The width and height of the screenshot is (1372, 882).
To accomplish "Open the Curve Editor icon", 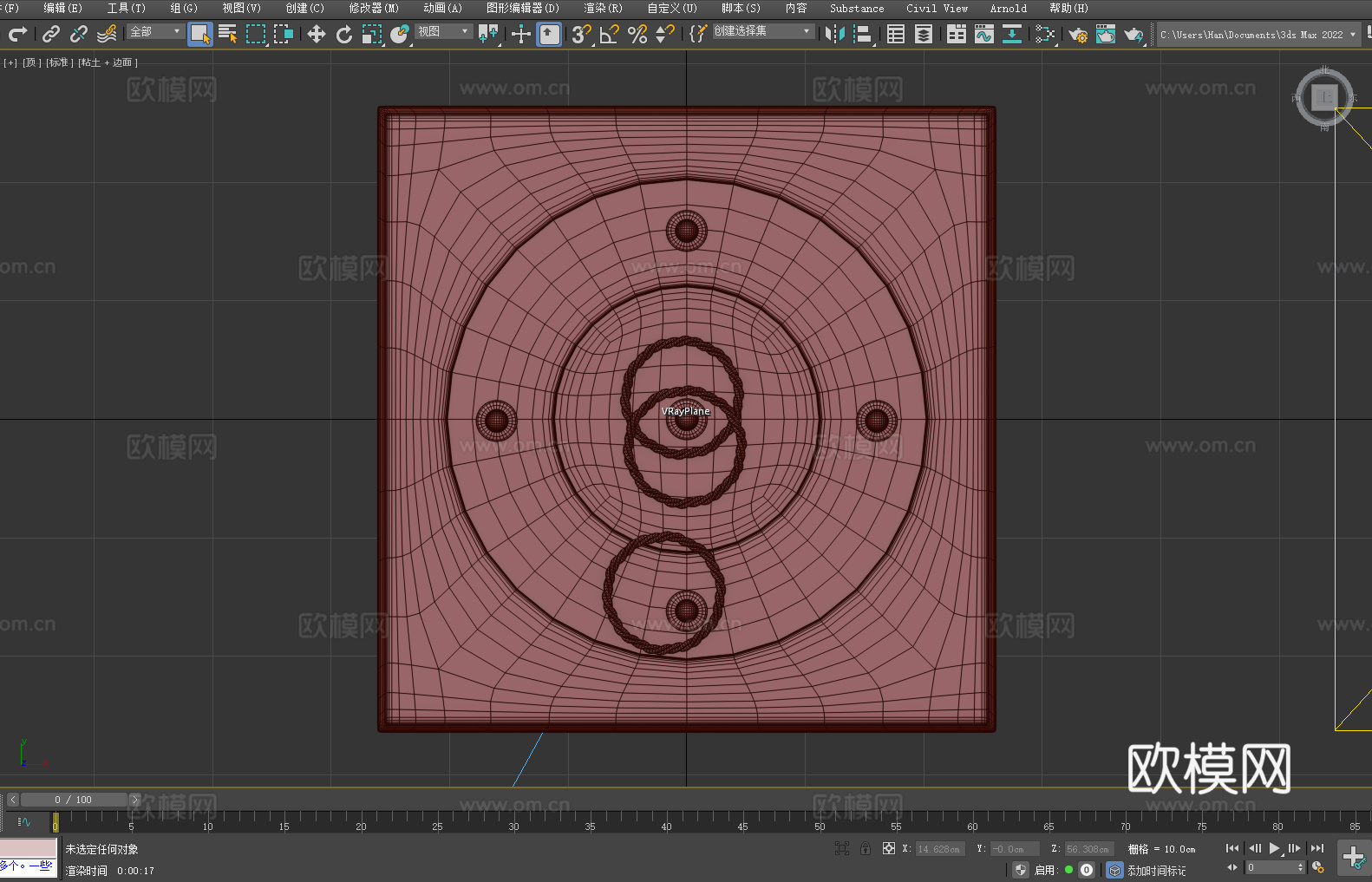I will [983, 34].
